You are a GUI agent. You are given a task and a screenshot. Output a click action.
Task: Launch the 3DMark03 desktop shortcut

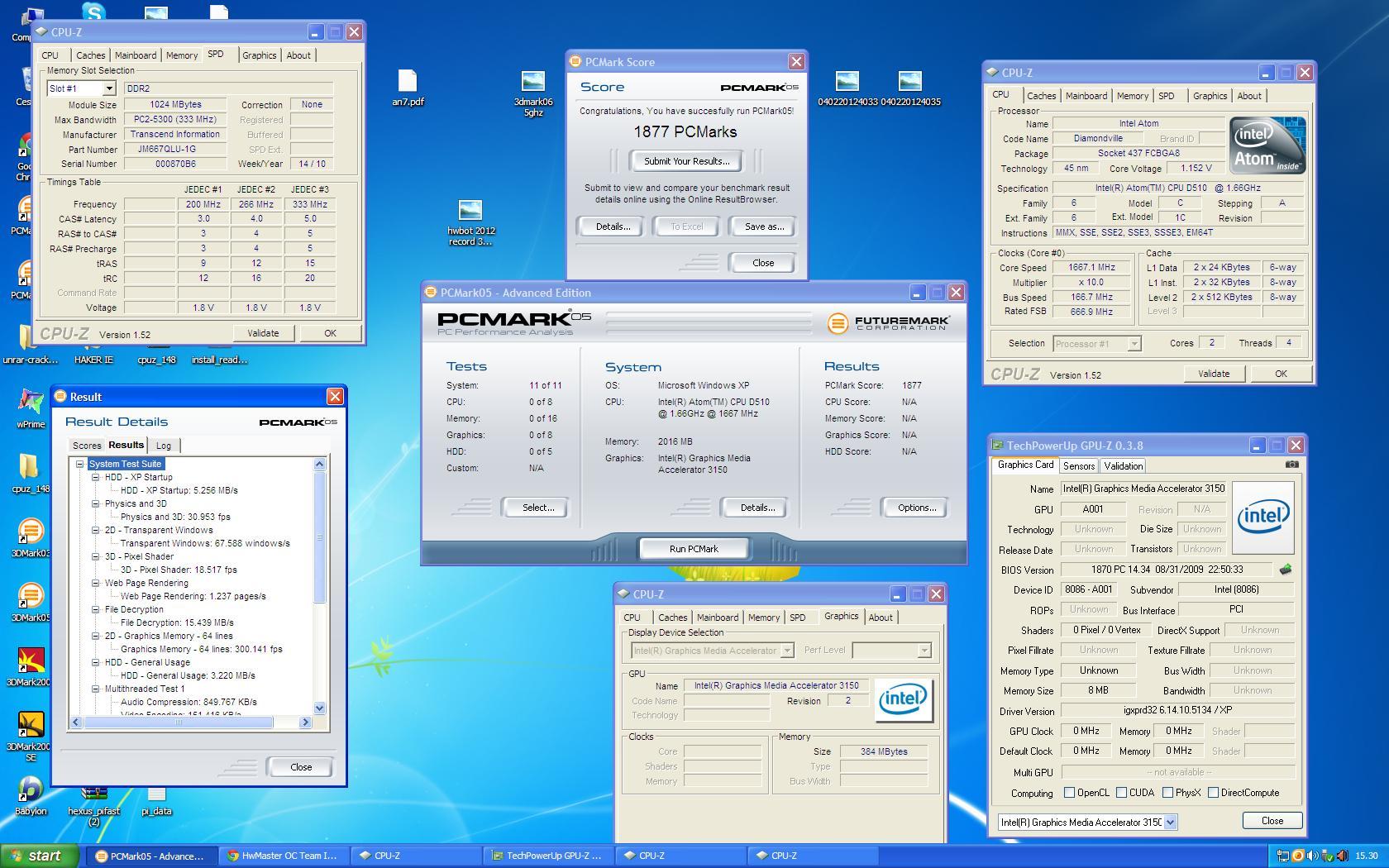(x=31, y=537)
